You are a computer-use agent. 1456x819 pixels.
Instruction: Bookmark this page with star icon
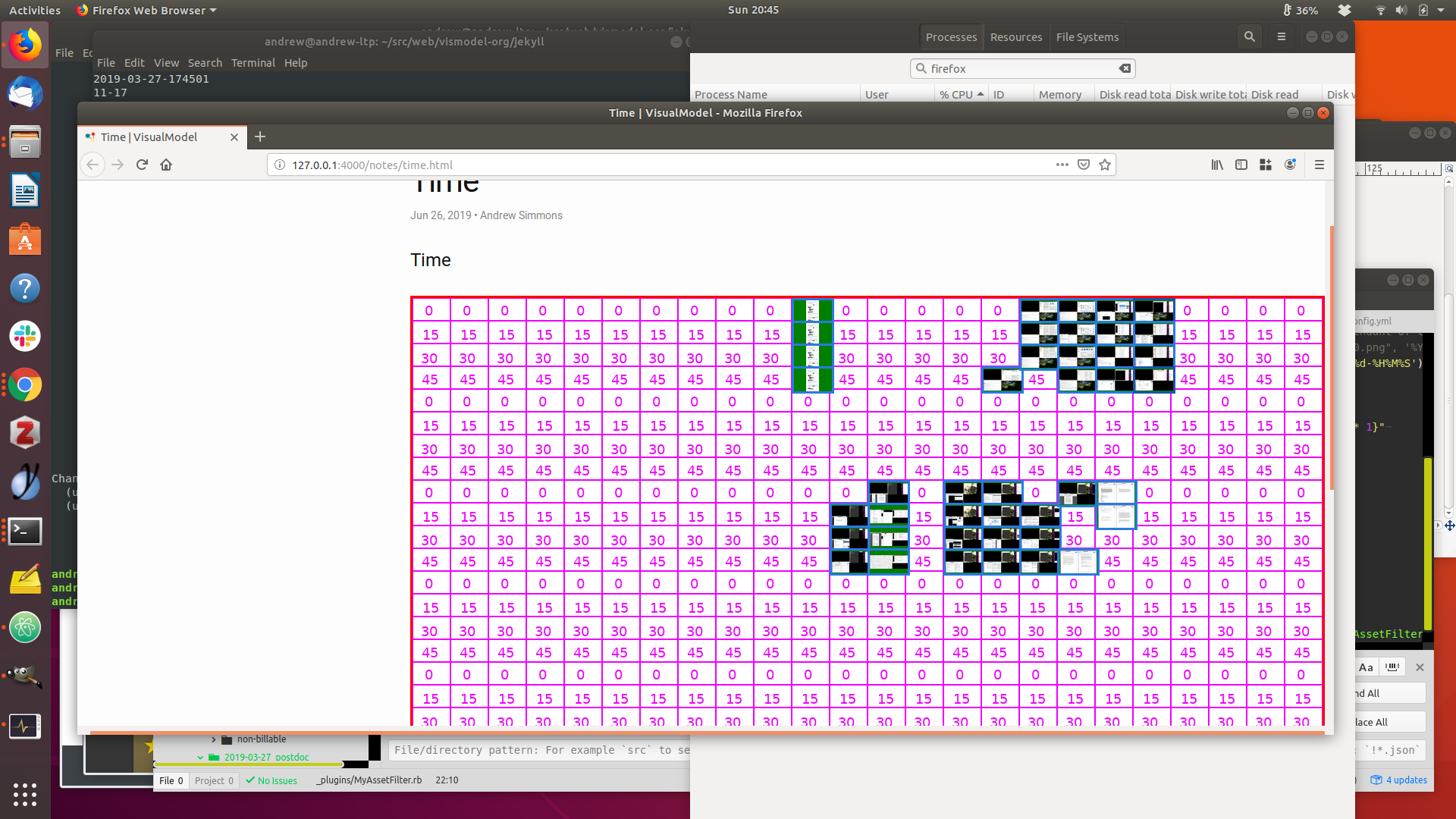pyautogui.click(x=1105, y=165)
